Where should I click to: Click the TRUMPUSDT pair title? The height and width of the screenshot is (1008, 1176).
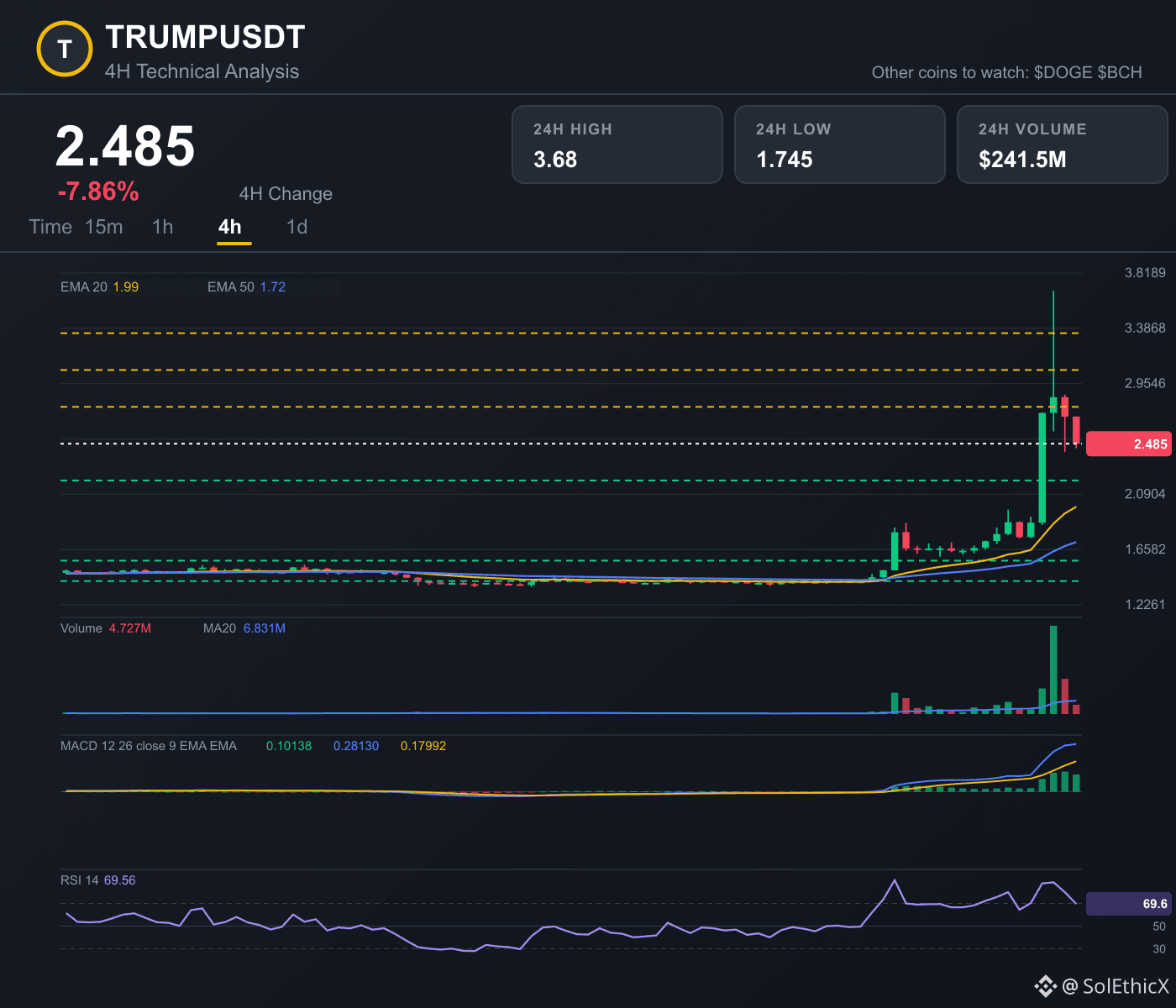point(205,37)
